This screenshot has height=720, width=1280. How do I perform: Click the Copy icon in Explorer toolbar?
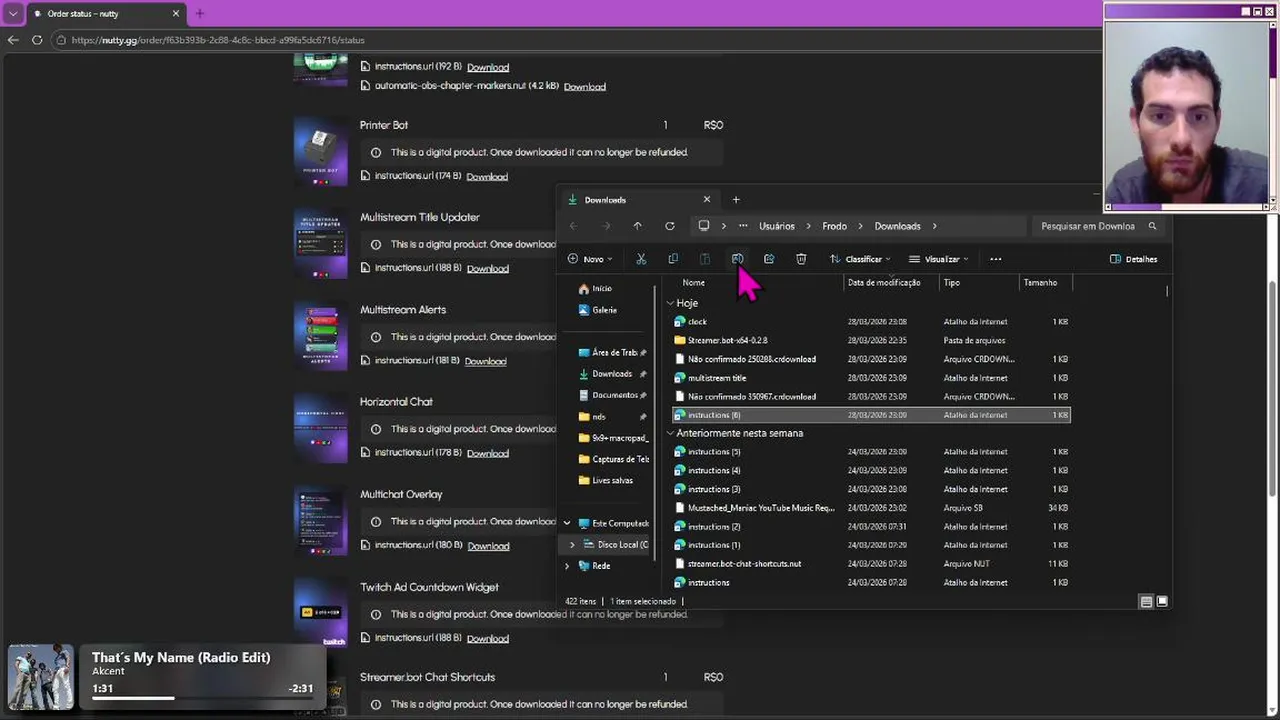[673, 259]
